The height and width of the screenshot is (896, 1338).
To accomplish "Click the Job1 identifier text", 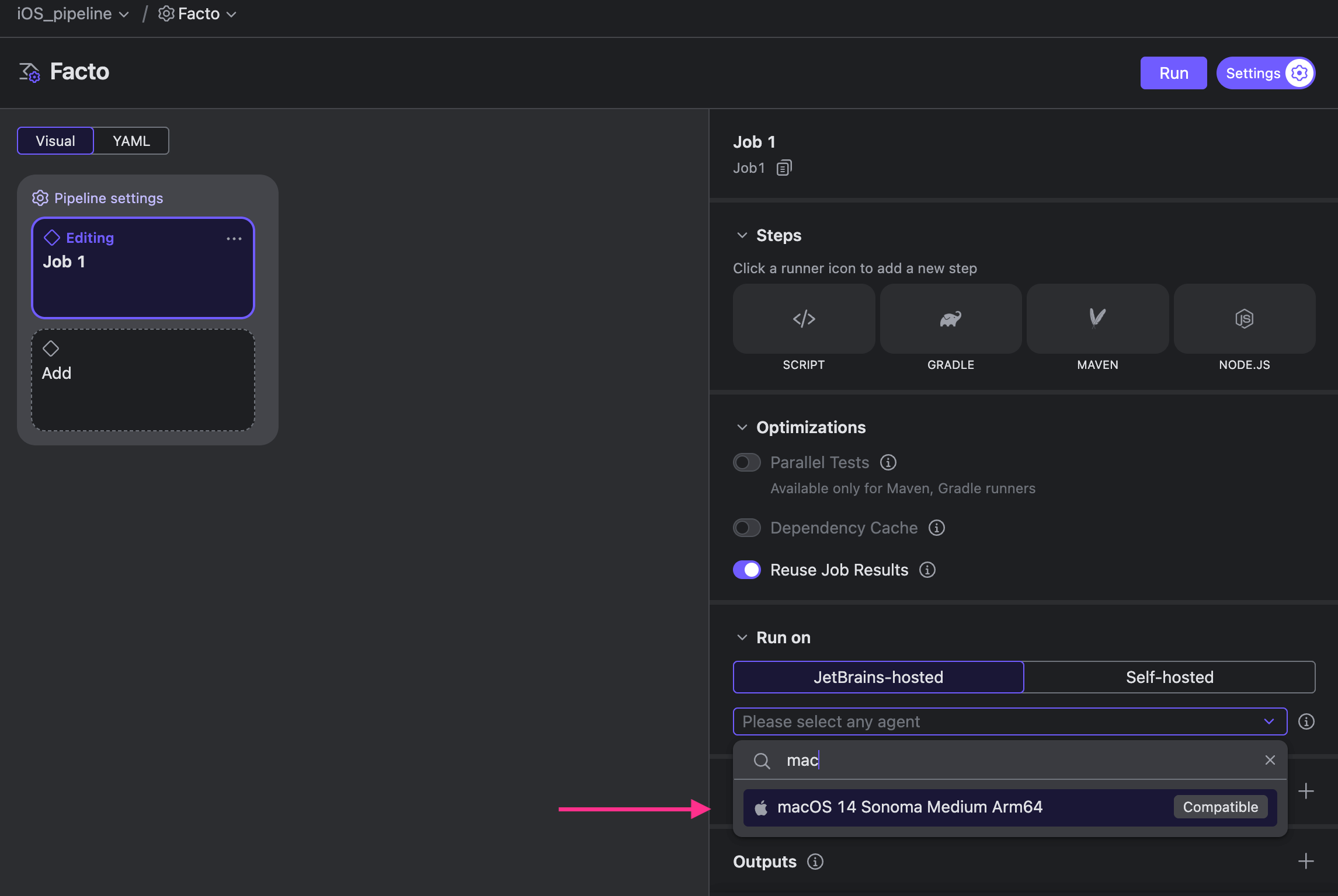I will tap(749, 168).
